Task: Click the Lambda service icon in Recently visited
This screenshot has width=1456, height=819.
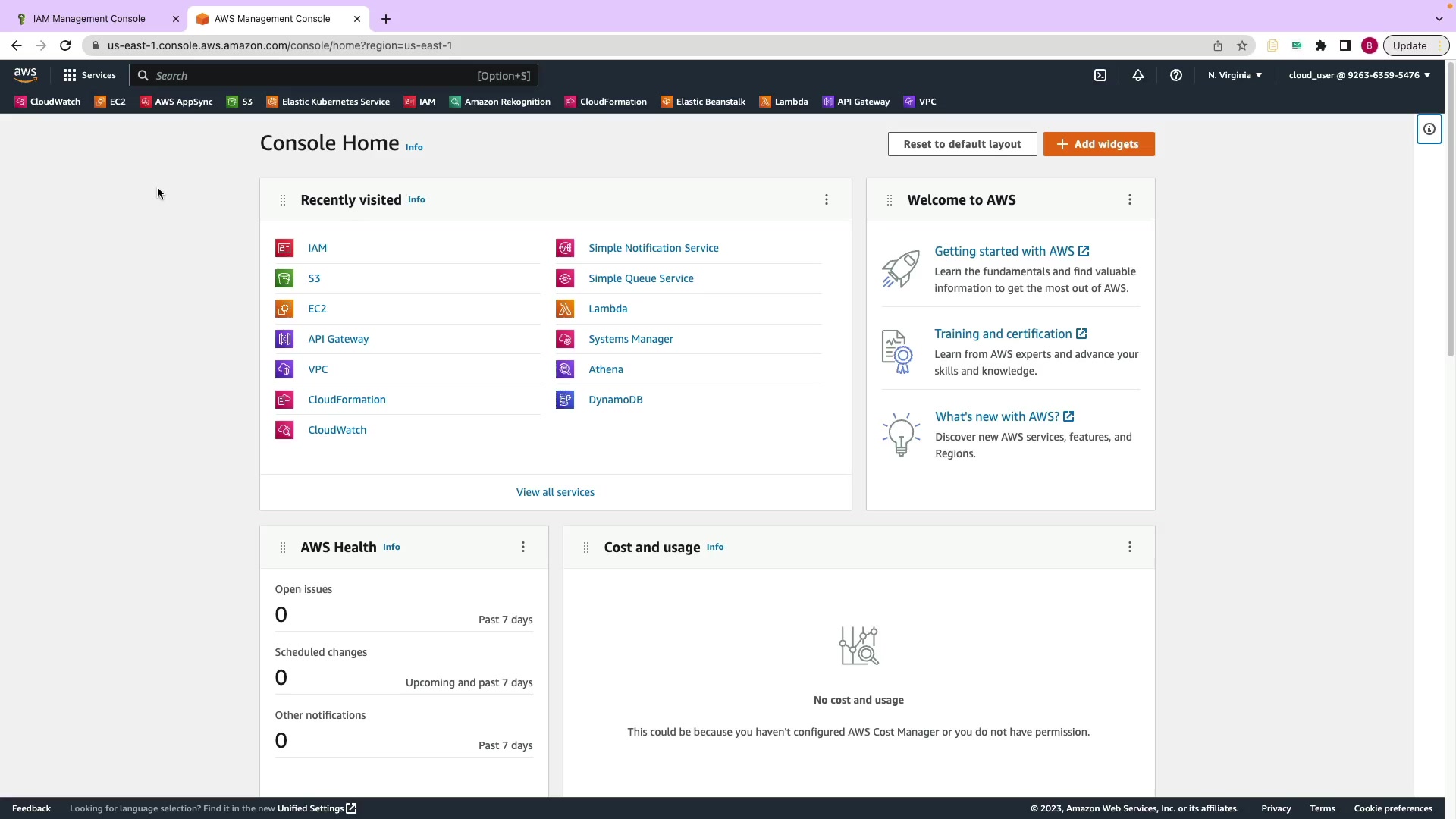Action: point(565,309)
